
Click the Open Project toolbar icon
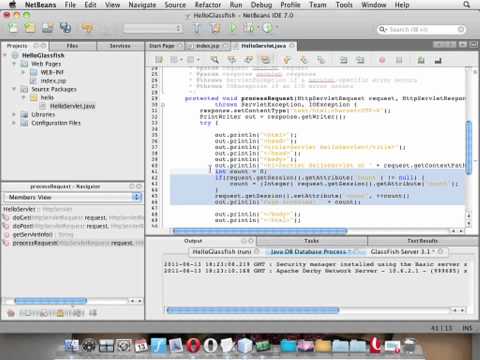[x=47, y=28]
